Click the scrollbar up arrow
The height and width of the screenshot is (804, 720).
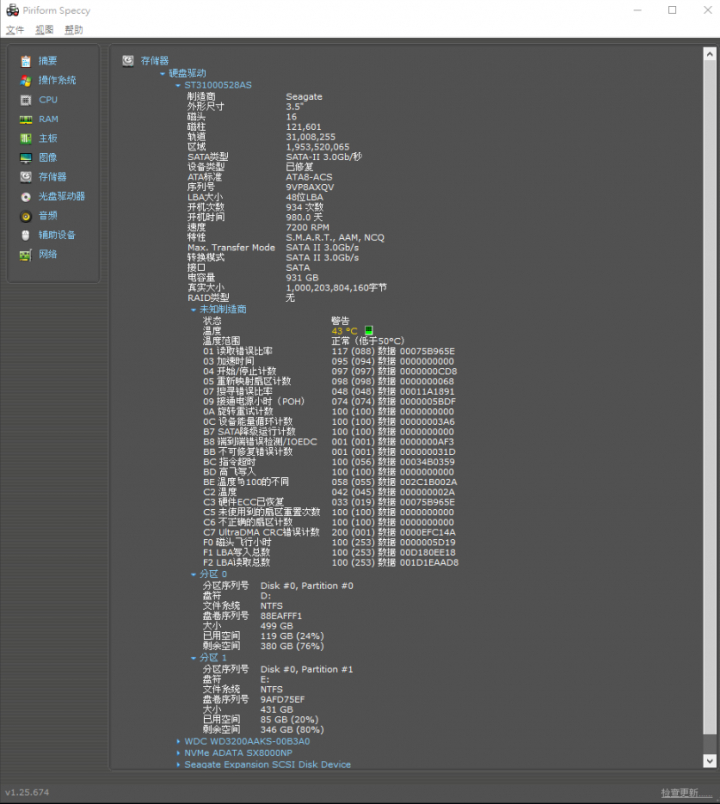point(709,54)
